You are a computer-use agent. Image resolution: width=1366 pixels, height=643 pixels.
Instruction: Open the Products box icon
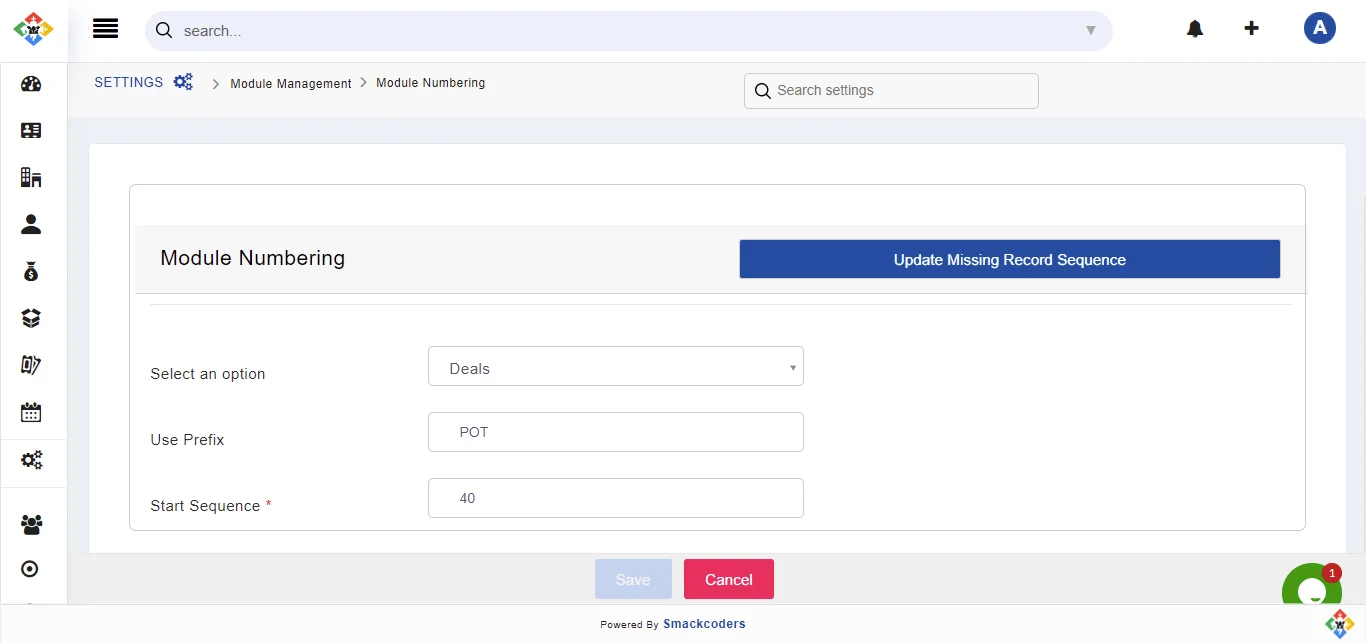coord(31,317)
